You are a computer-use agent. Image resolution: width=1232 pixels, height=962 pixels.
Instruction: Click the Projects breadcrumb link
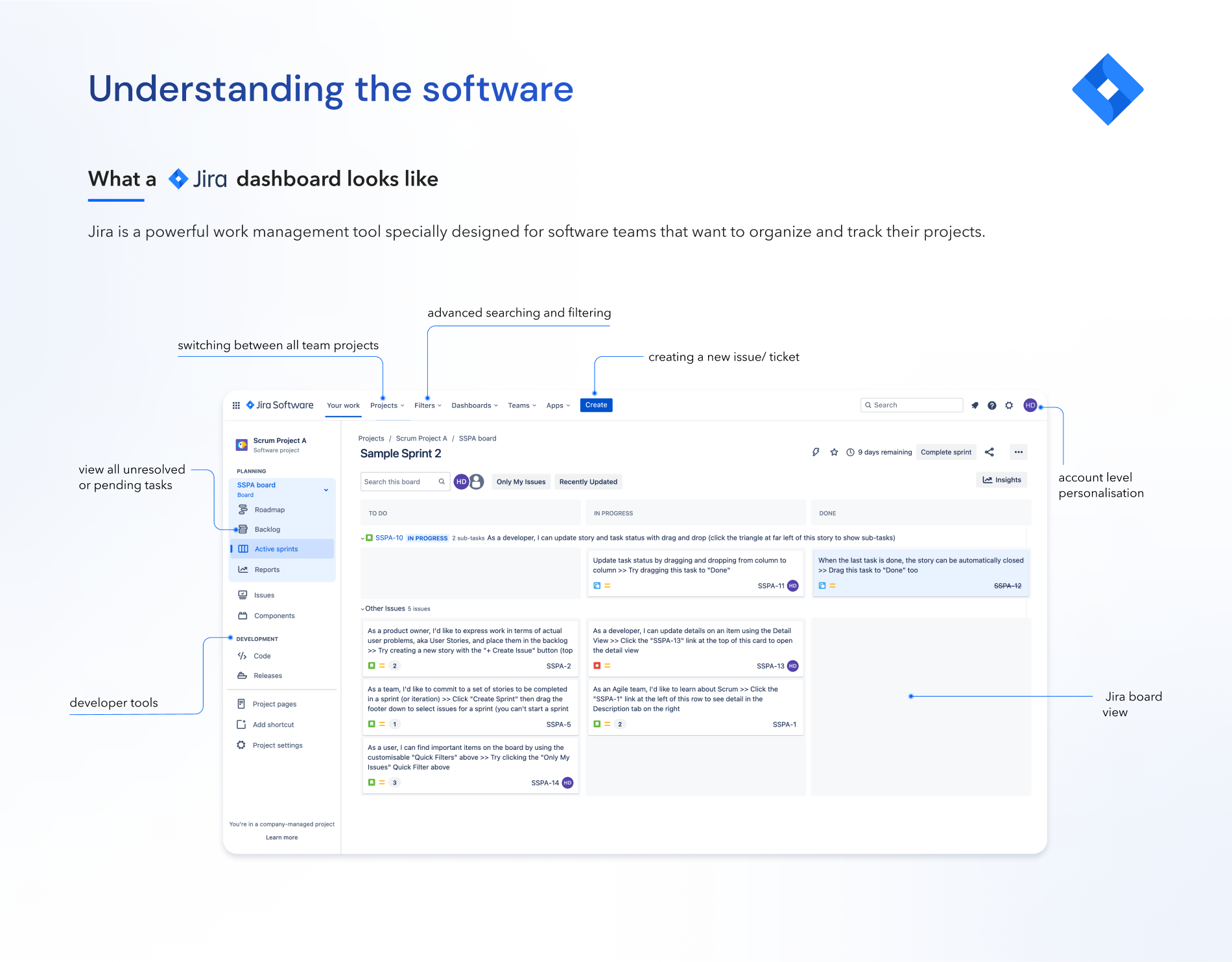(x=371, y=439)
